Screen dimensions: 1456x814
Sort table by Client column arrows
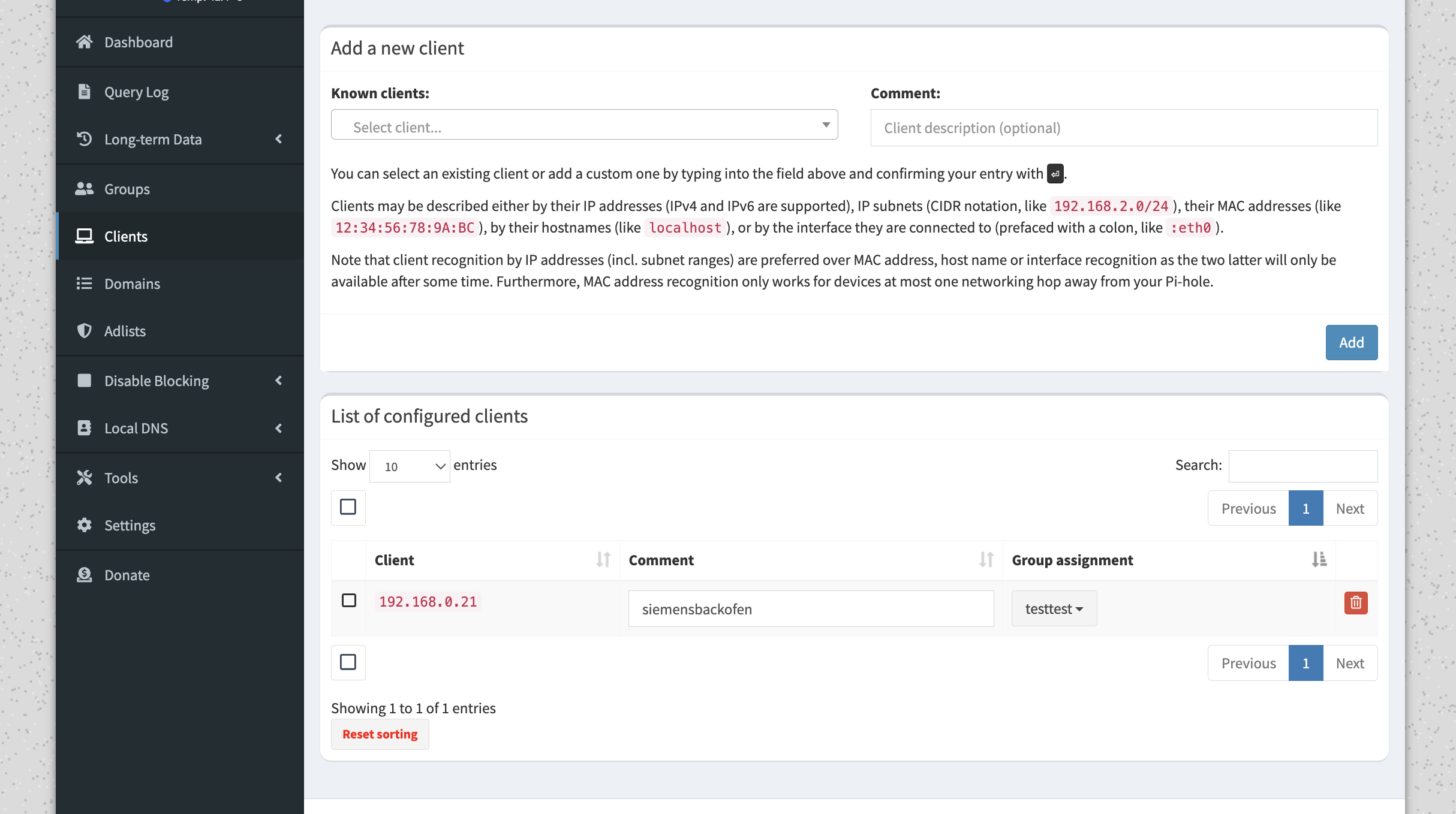point(603,560)
